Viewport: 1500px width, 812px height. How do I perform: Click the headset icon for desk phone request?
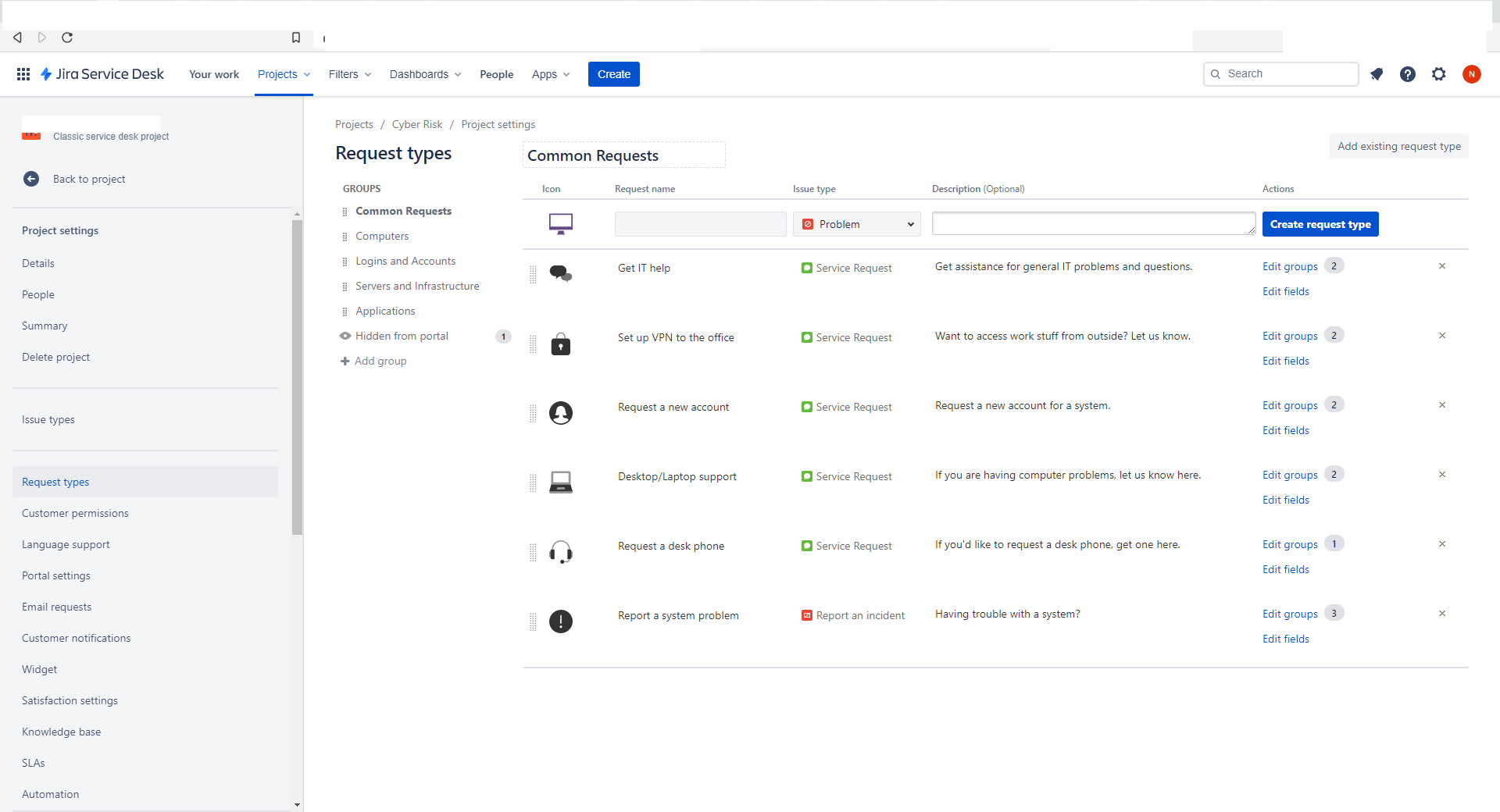[560, 553]
